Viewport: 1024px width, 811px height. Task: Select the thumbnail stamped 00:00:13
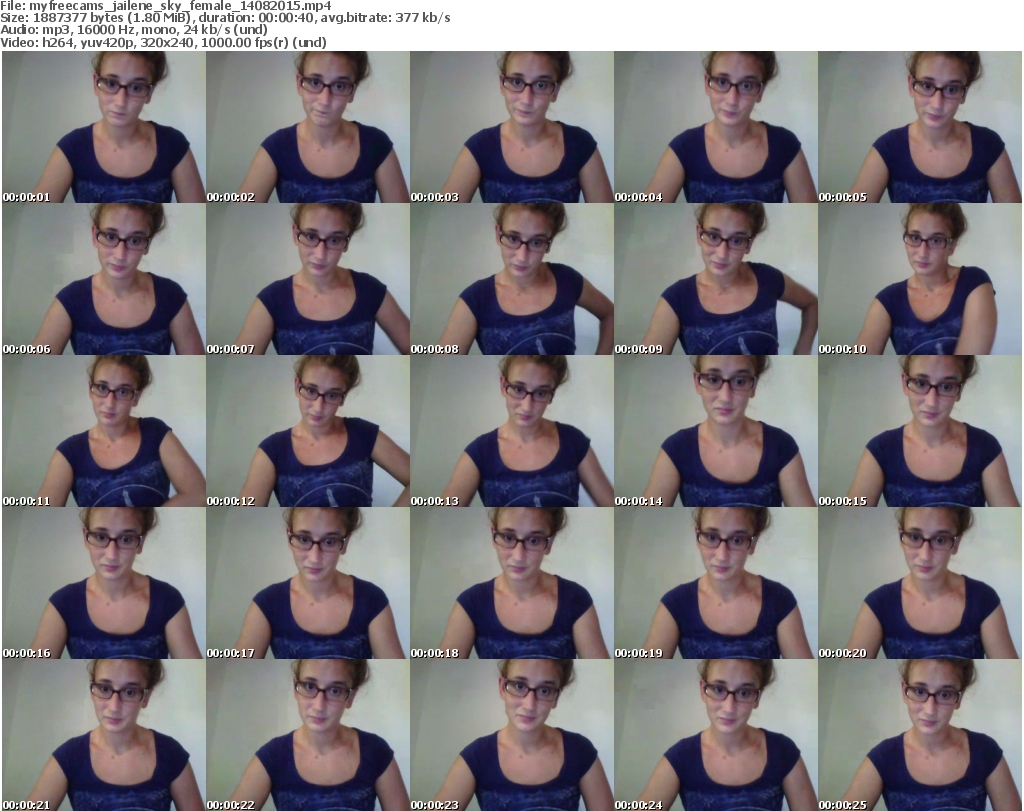pos(512,431)
